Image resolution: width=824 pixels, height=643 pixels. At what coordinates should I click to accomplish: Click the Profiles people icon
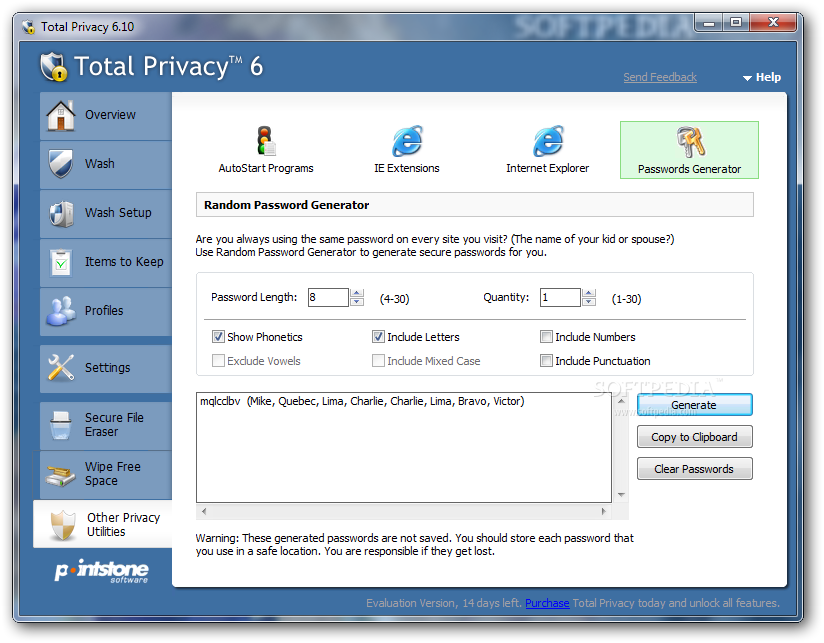pos(61,311)
